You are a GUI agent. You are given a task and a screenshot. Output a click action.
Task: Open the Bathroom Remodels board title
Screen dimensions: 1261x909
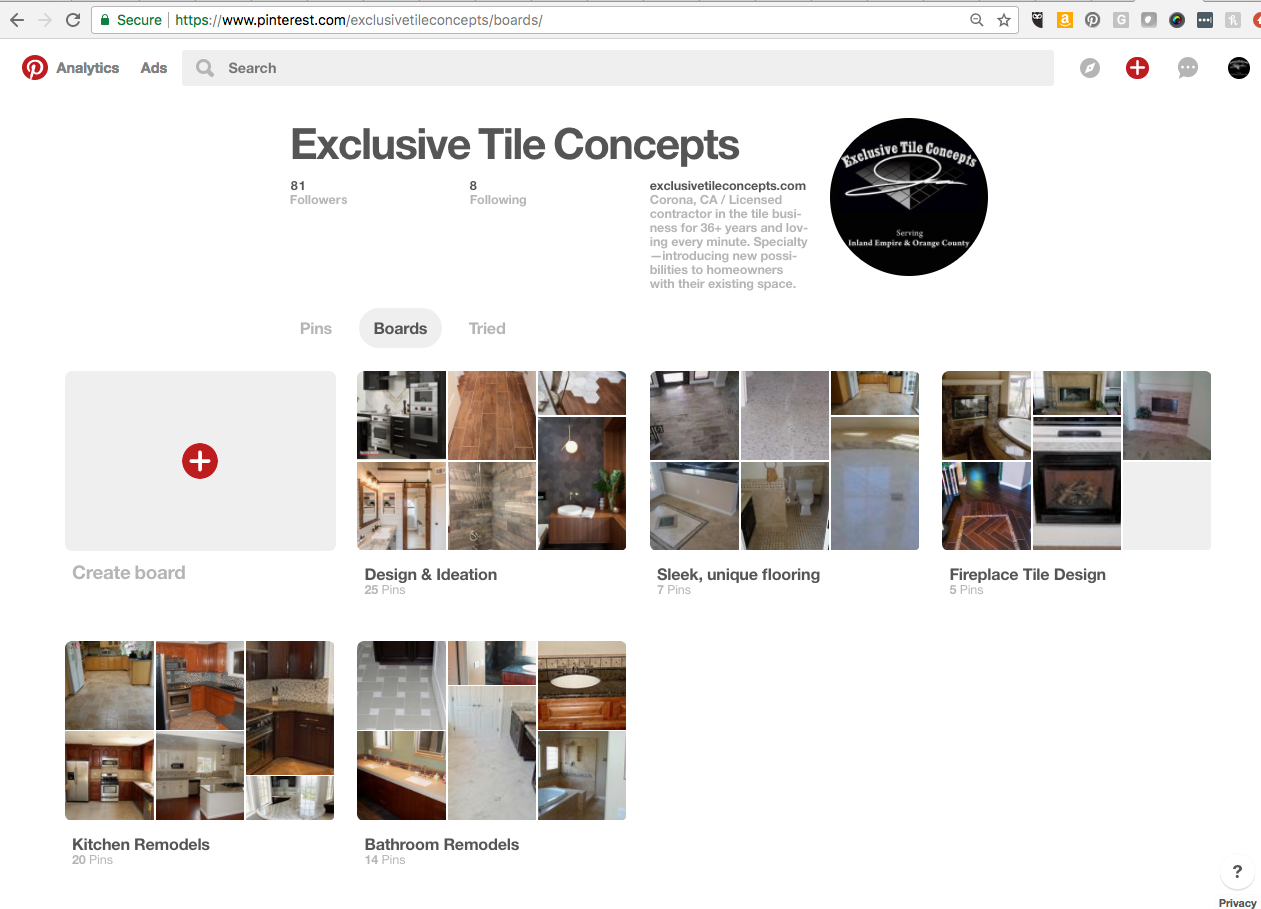[x=442, y=844]
